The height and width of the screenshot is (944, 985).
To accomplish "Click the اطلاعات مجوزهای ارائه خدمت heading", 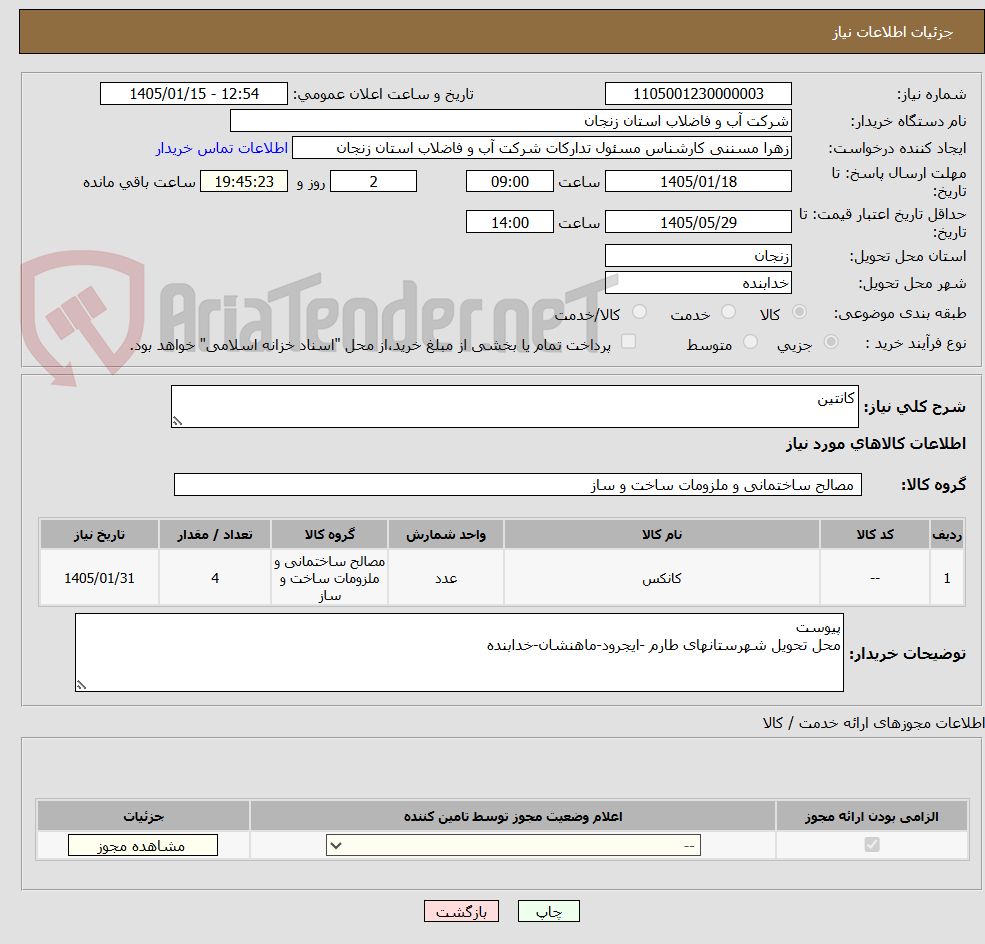I will point(873,723).
